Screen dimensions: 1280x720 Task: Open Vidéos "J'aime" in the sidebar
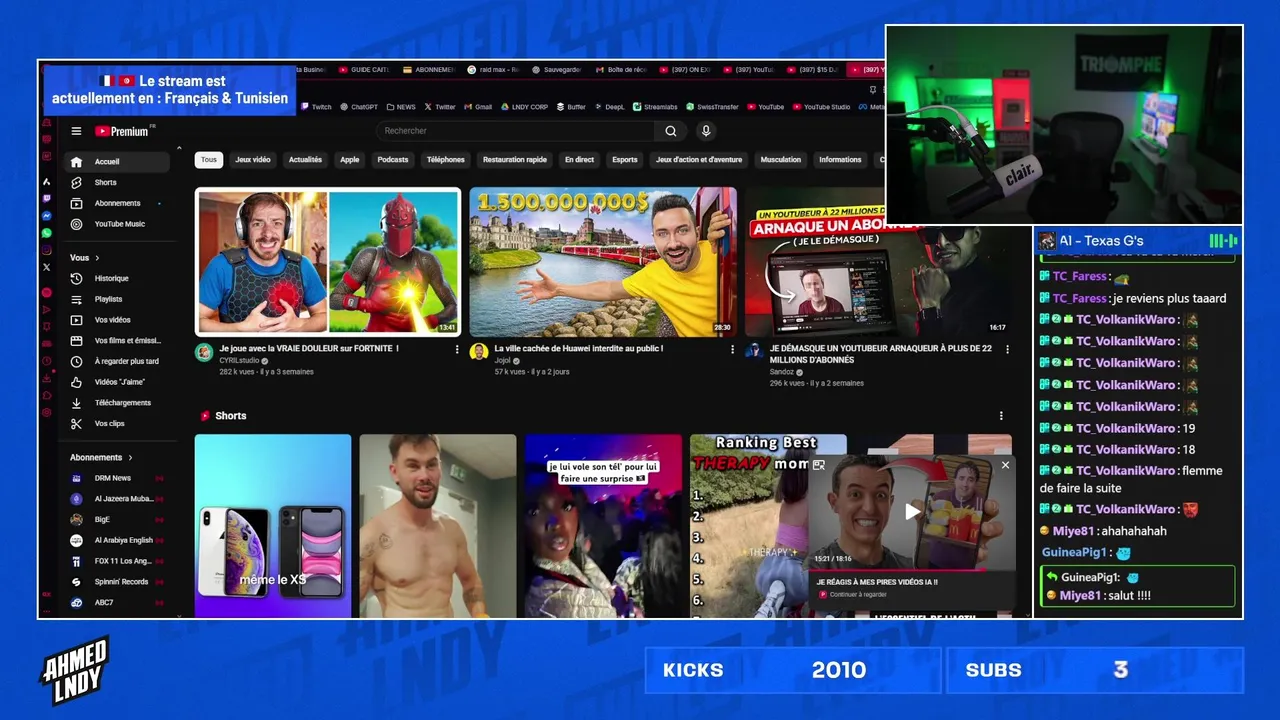[x=117, y=382]
